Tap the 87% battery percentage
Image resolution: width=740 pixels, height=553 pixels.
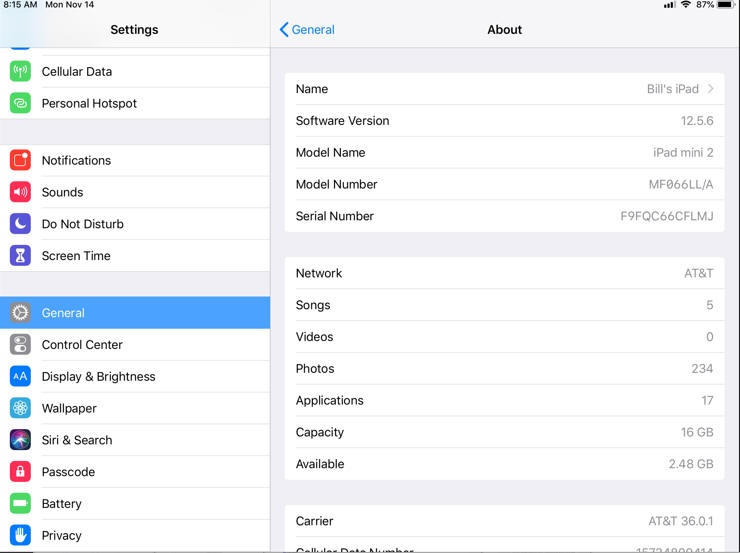coord(705,5)
